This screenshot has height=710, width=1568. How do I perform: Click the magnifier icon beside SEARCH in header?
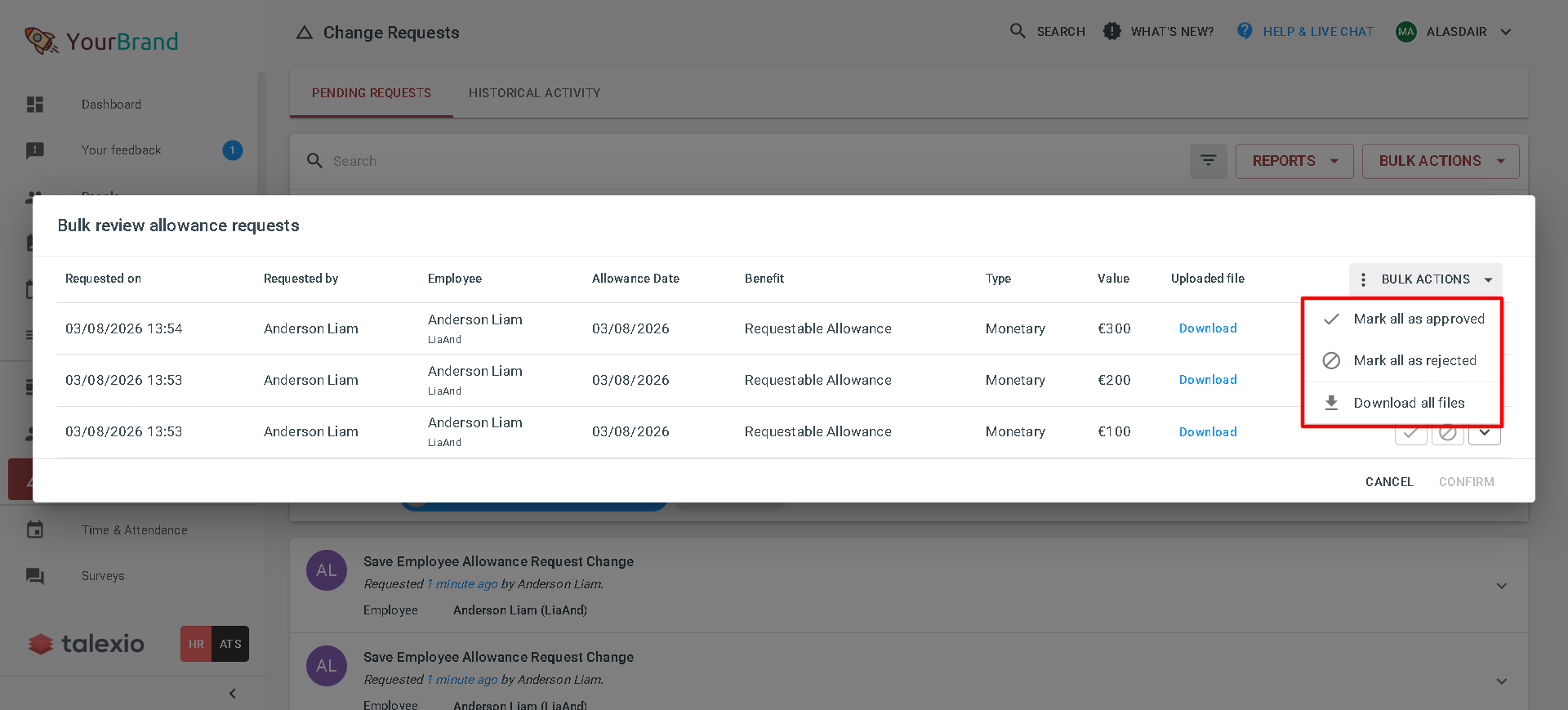tap(1018, 31)
